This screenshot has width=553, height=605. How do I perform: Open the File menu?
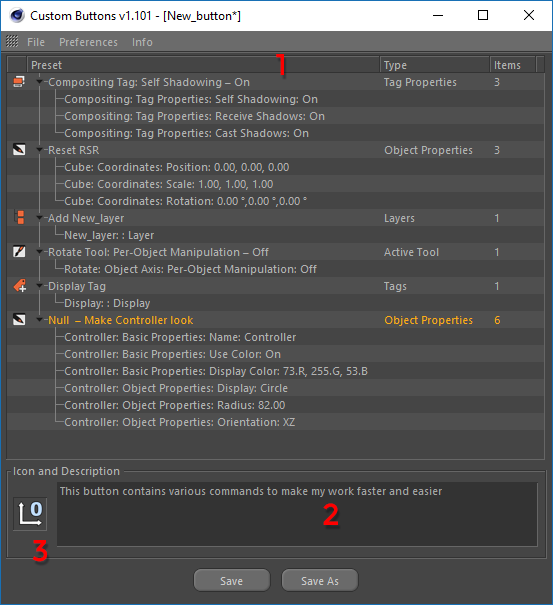[x=36, y=42]
